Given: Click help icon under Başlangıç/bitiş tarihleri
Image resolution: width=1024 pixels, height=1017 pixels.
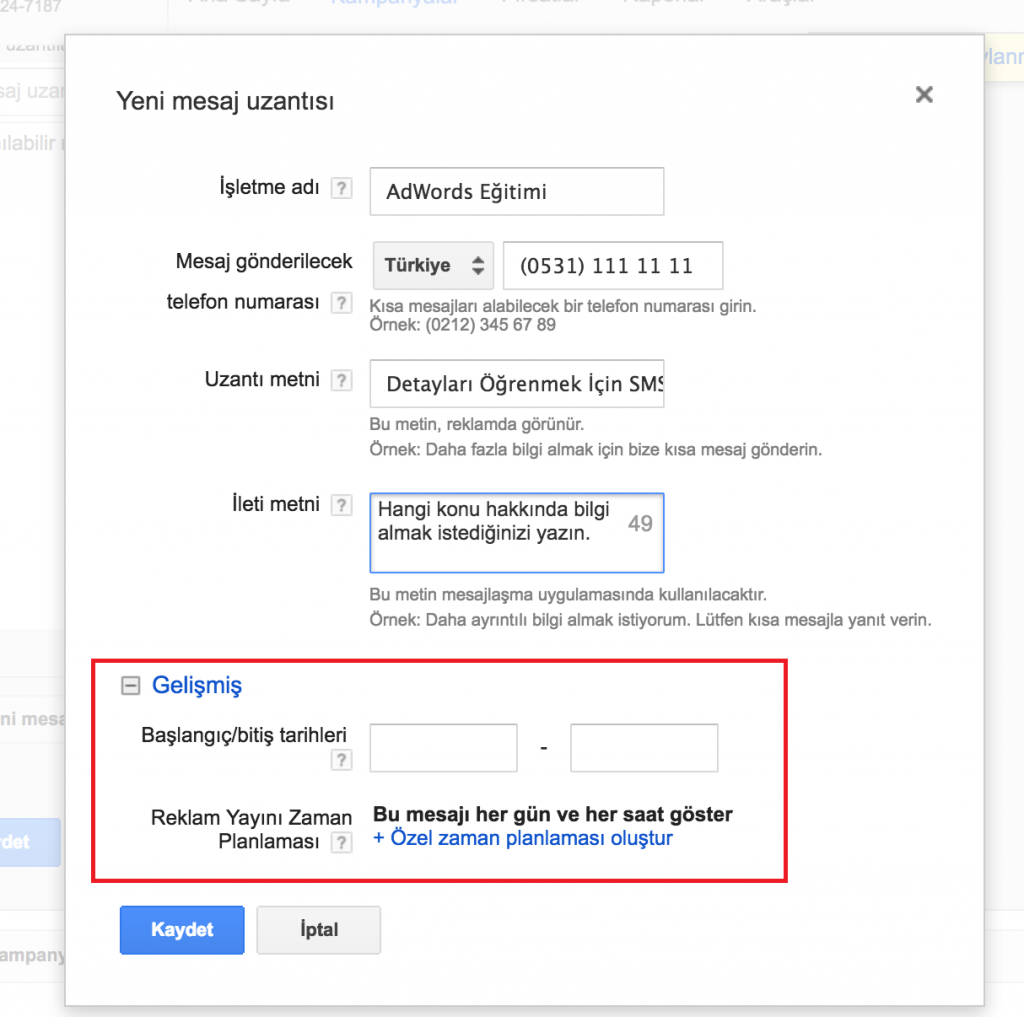Looking at the screenshot, I should (342, 762).
